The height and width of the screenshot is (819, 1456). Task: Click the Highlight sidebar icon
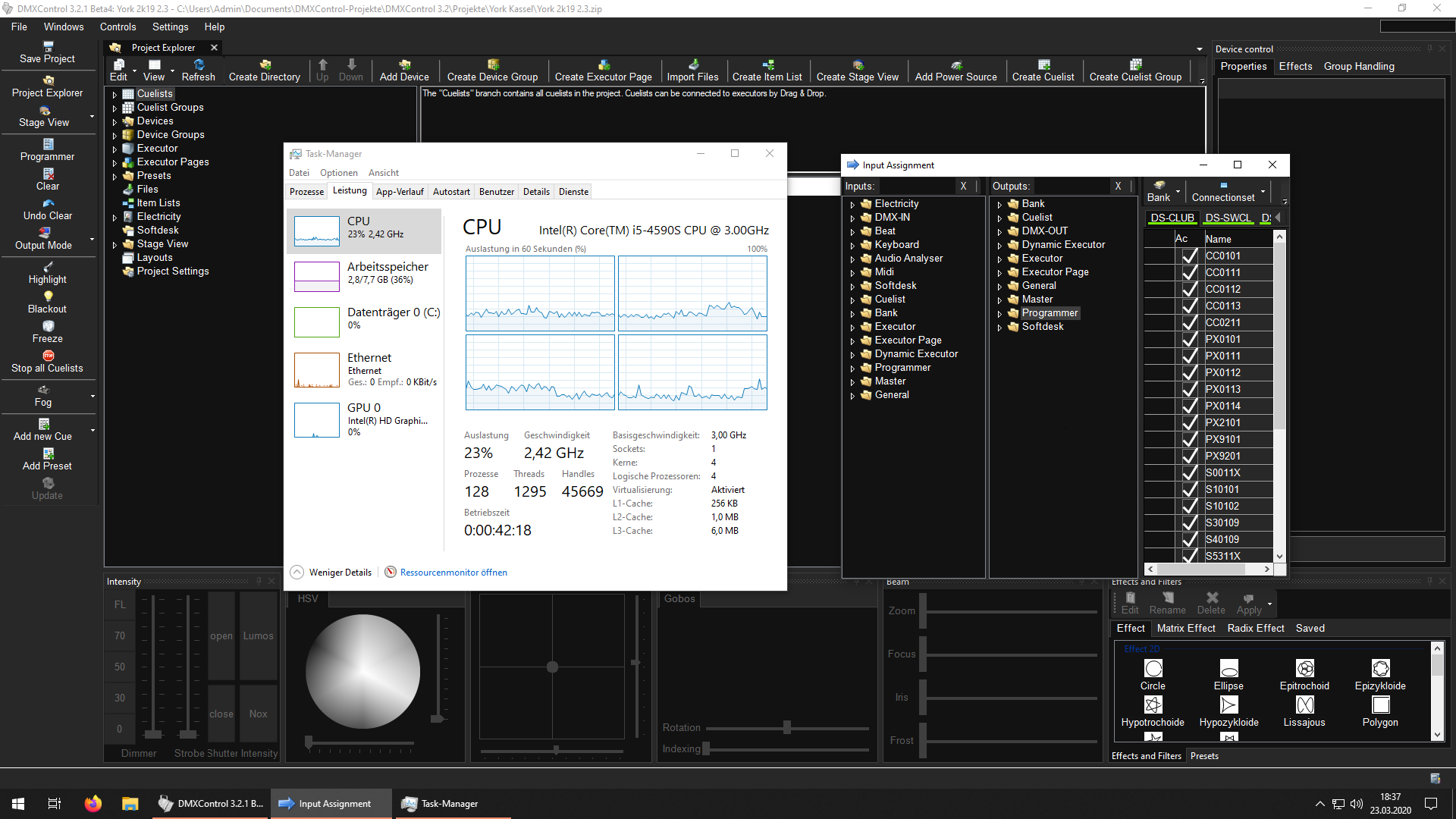pos(48,267)
